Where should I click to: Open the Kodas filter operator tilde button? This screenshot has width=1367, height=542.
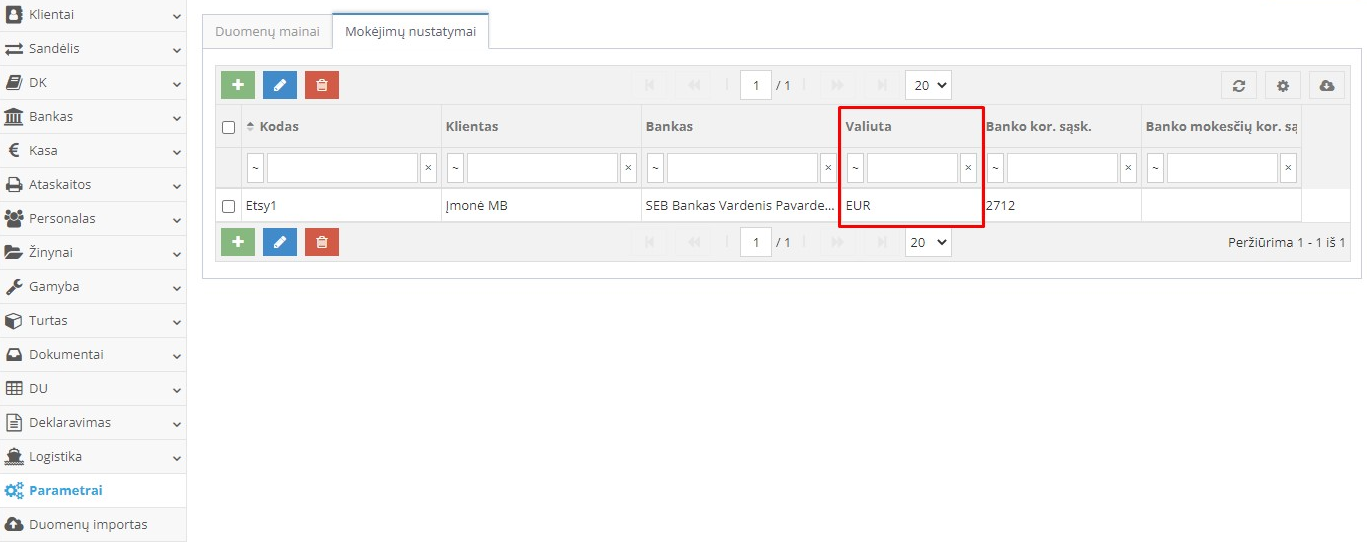tap(255, 168)
